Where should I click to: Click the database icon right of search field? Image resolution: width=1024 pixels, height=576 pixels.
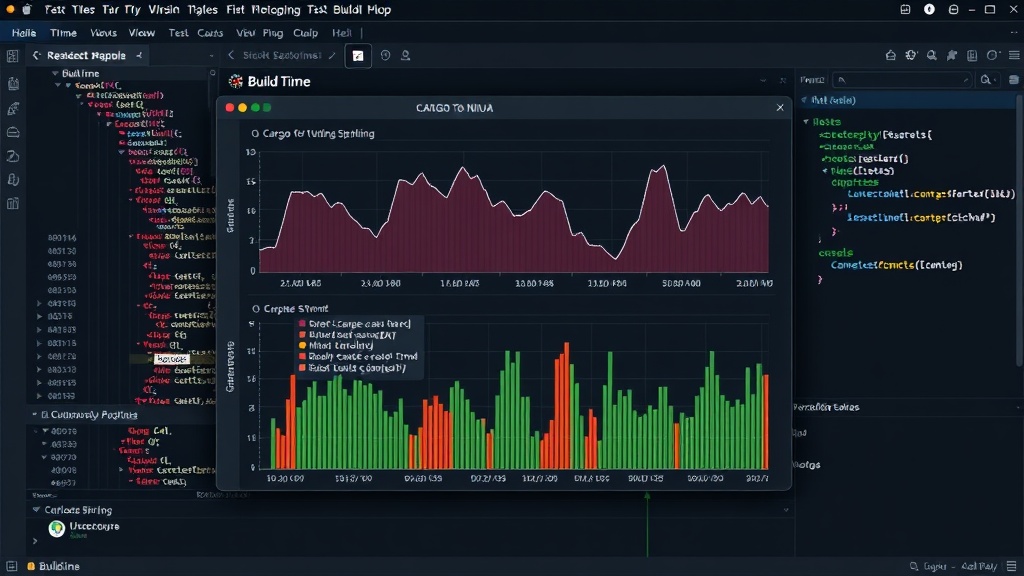coord(1014,80)
